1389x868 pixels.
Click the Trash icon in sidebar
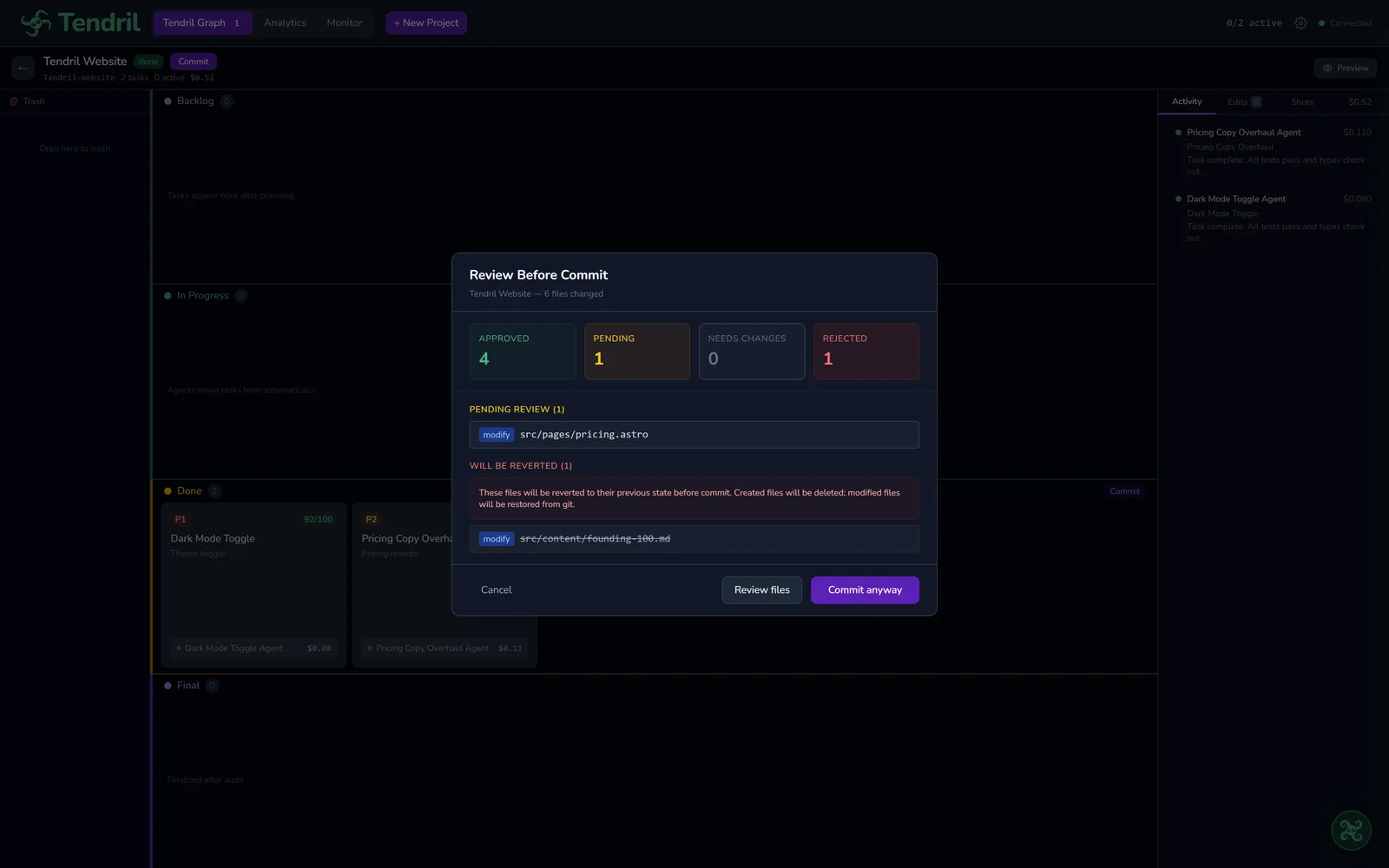click(14, 102)
